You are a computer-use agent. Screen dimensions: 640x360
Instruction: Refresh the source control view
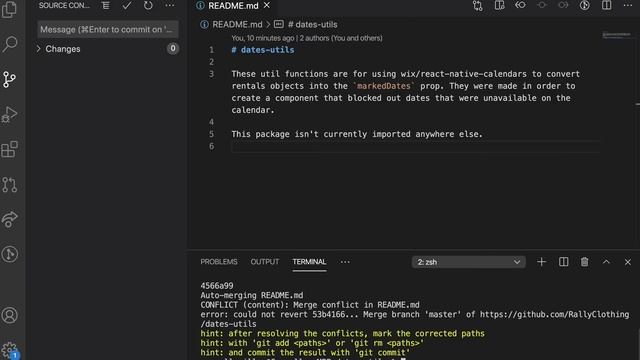click(148, 5)
